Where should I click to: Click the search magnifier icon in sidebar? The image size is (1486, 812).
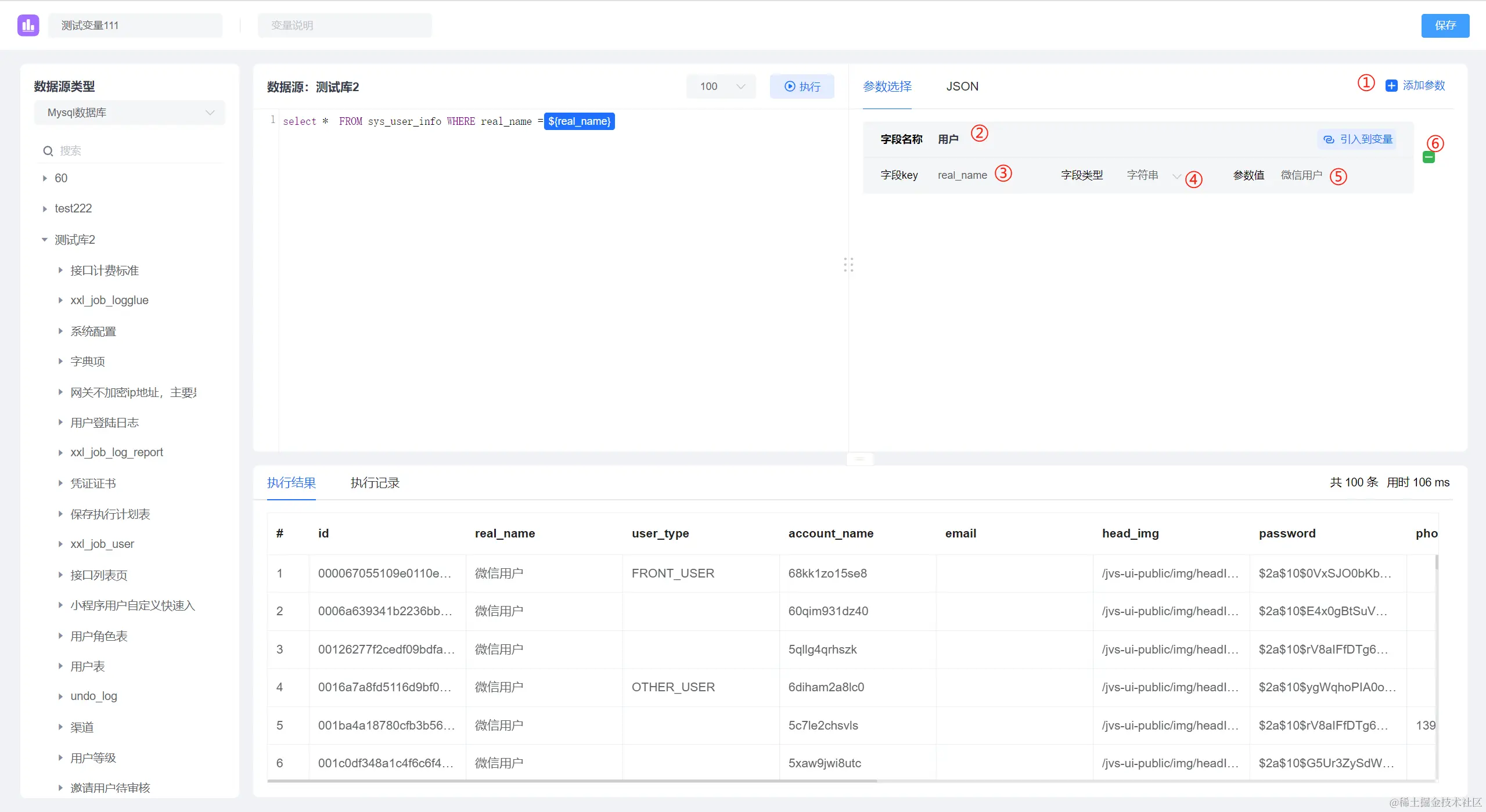pyautogui.click(x=48, y=151)
